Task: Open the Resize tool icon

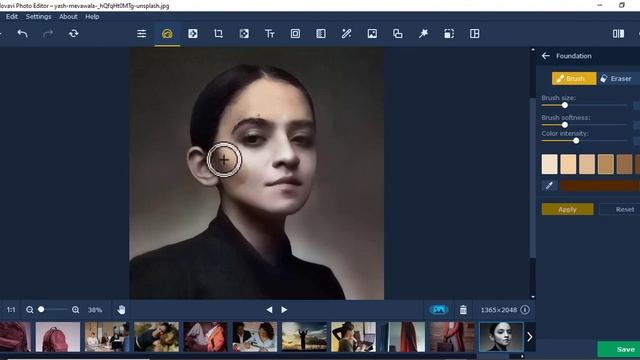Action: click(449, 33)
